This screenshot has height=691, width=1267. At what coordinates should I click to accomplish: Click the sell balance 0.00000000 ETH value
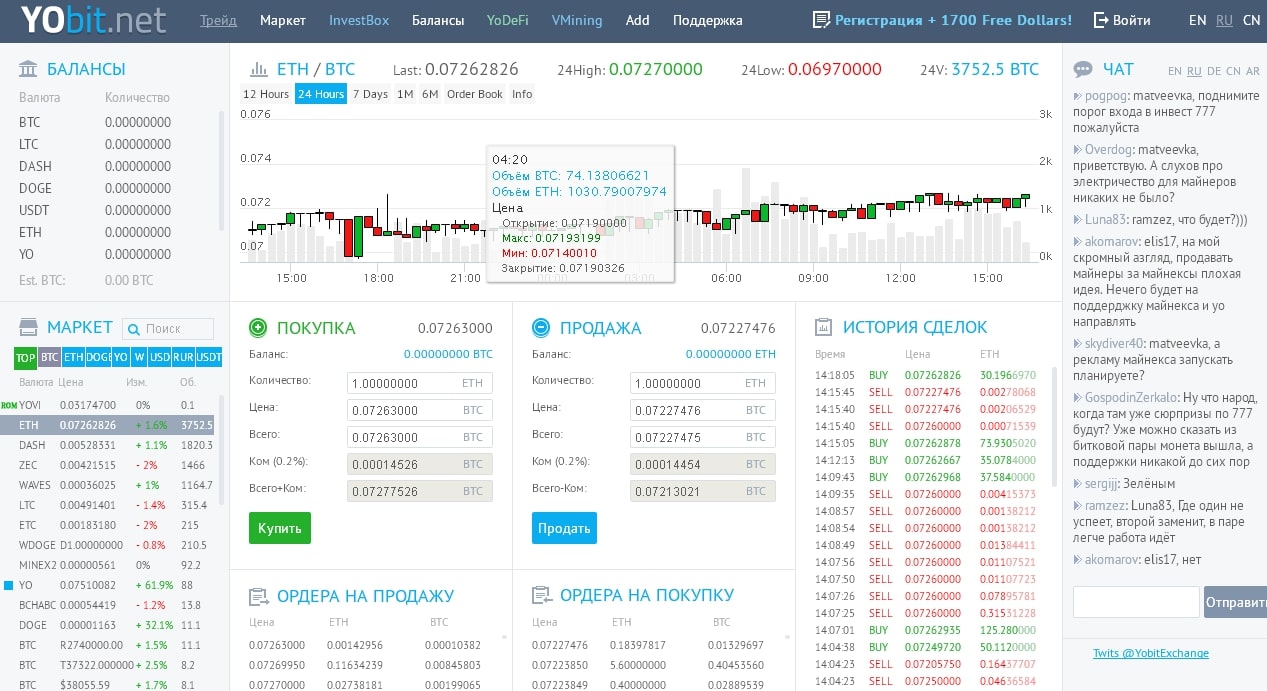coord(731,354)
